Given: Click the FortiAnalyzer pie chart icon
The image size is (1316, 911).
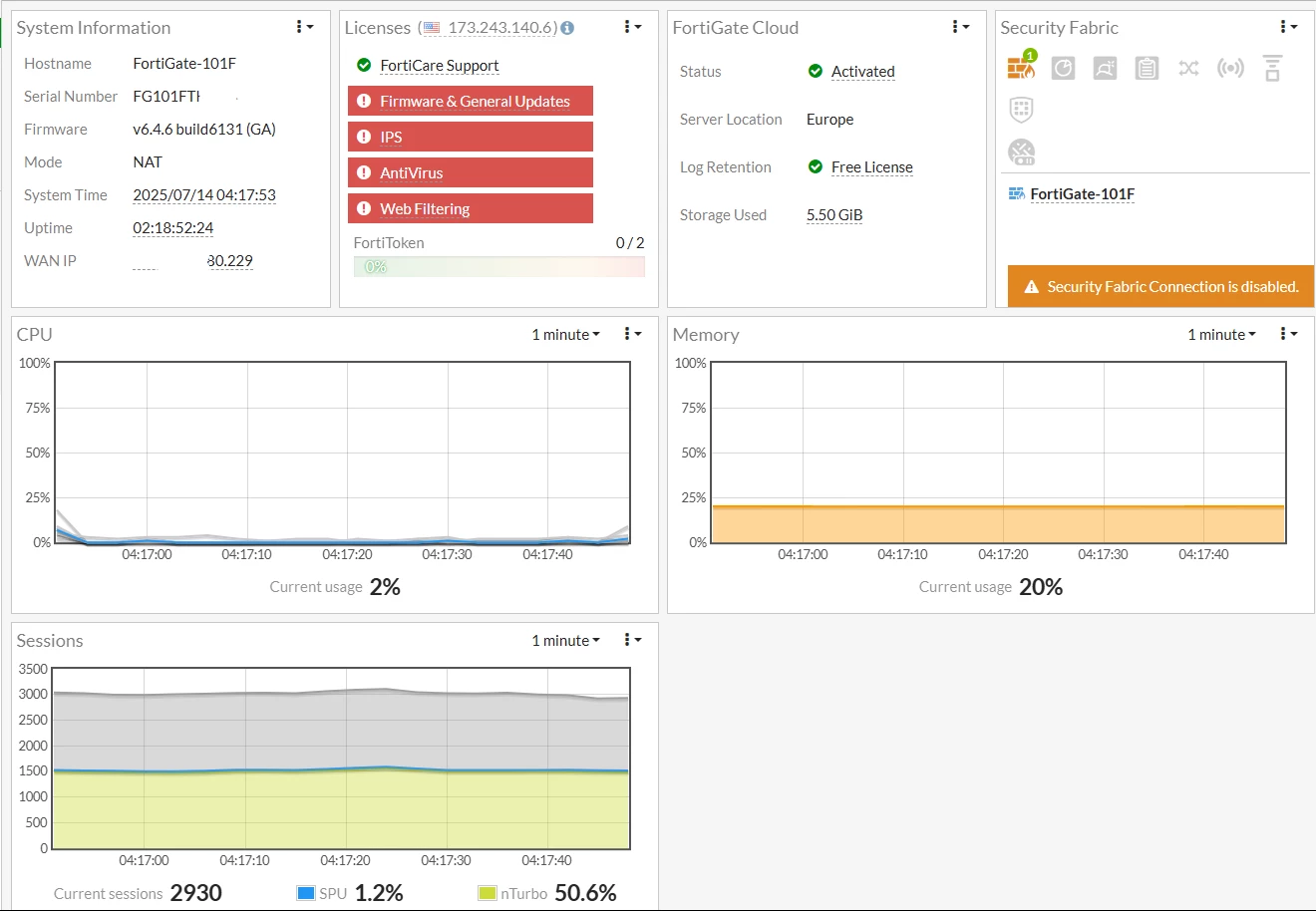Looking at the screenshot, I should [1063, 68].
